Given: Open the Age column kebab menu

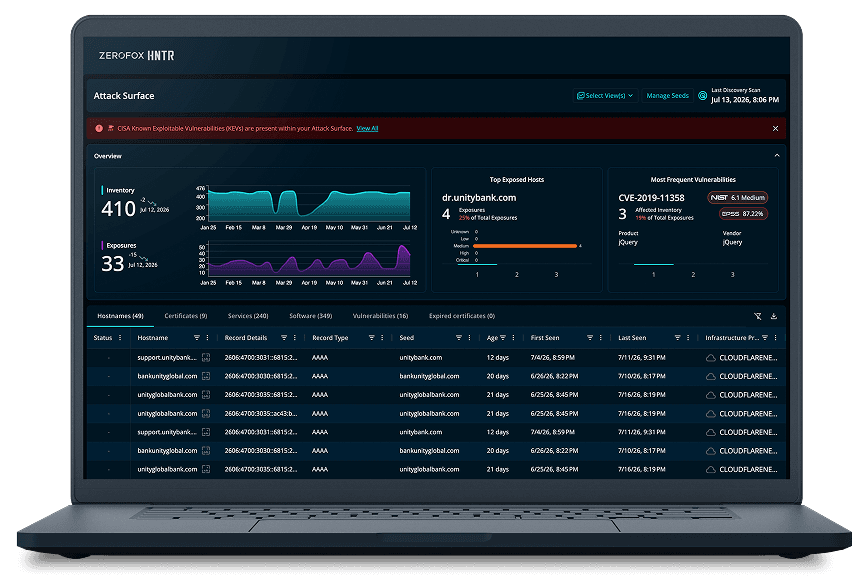Looking at the screenshot, I should 514,337.
